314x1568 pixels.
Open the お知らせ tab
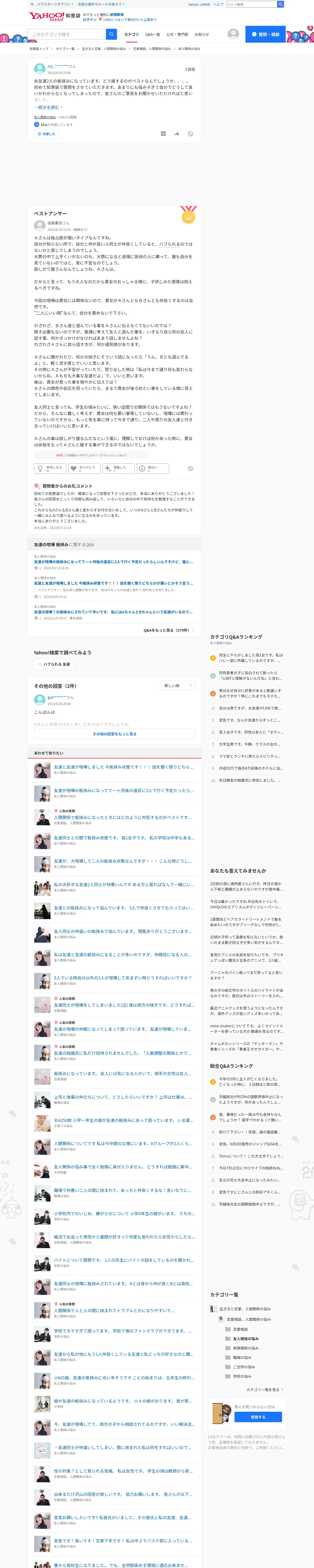[202, 35]
